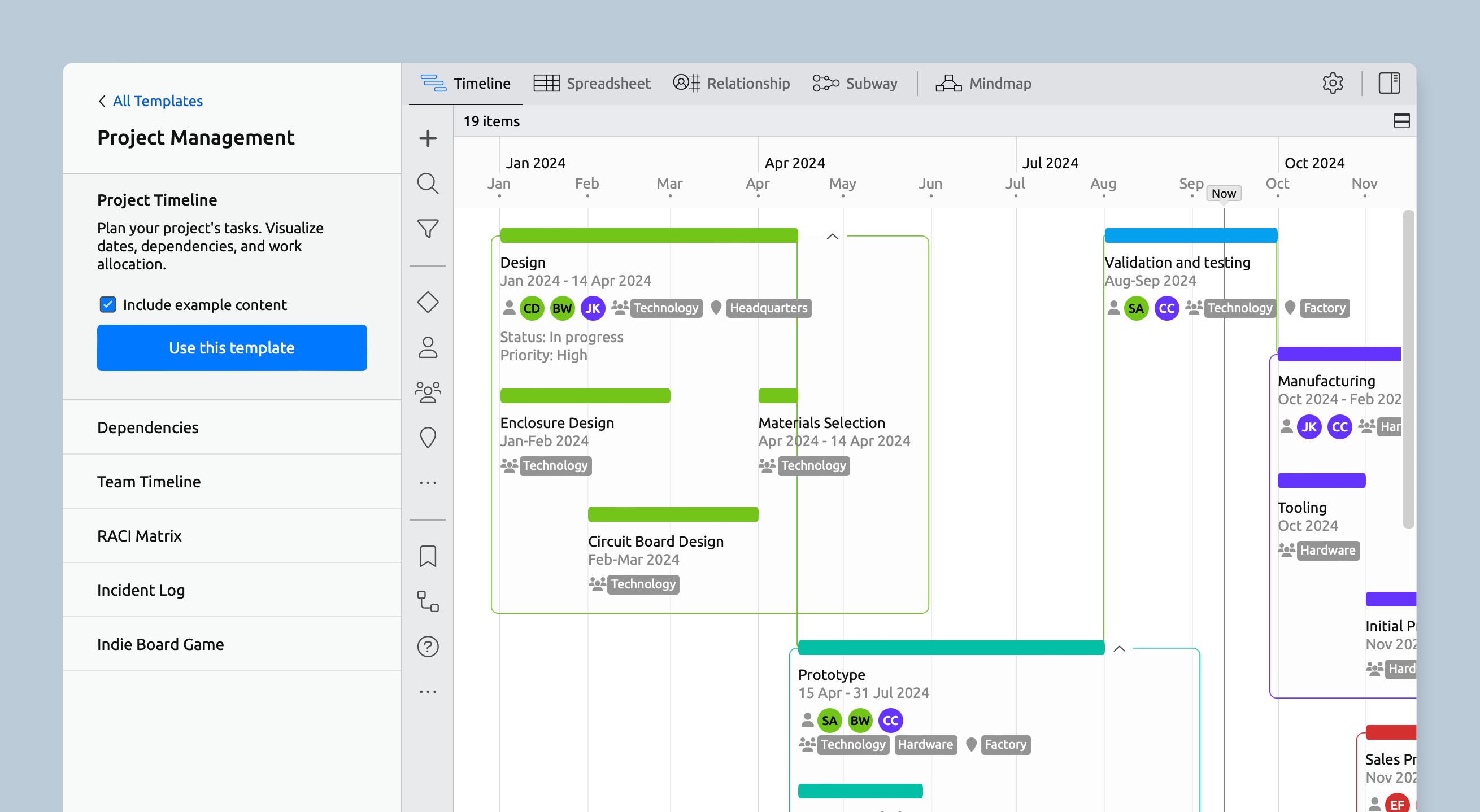Click the plus add item icon
The width and height of the screenshot is (1480, 812).
click(x=428, y=138)
